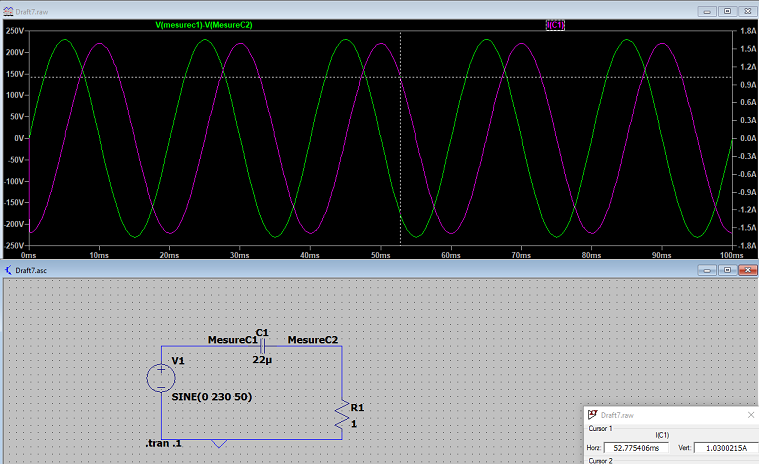
Task: Click the resistor R1 symbol
Action: (342, 412)
